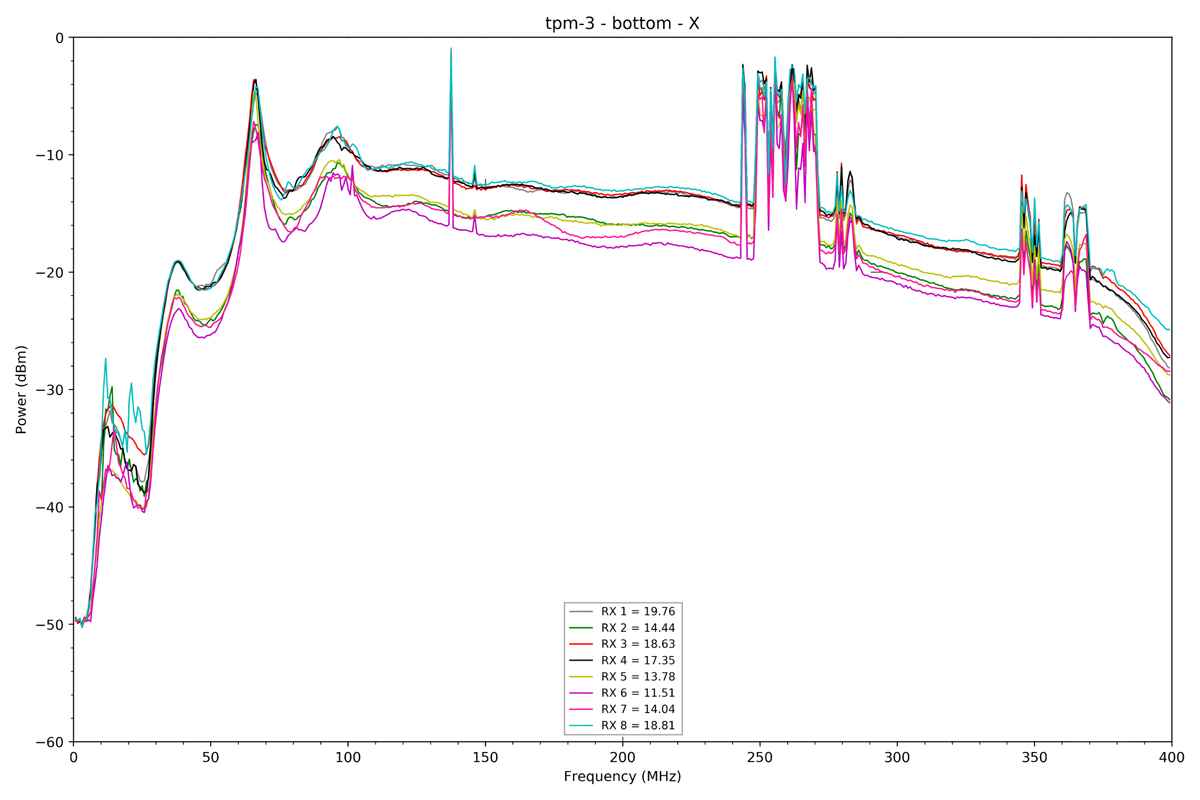Select the −10 tick label on power axis
The image size is (1200, 800).
point(49,155)
